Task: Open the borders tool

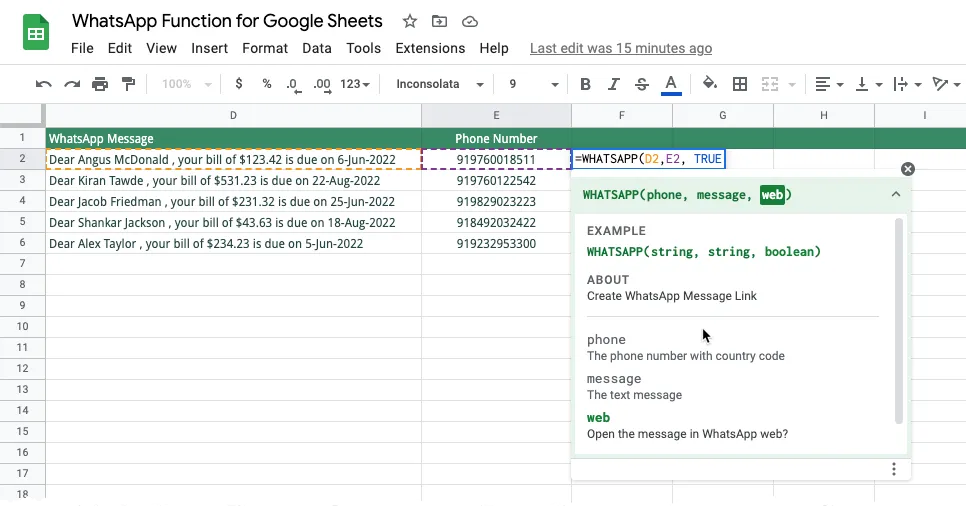Action: pyautogui.click(x=740, y=84)
